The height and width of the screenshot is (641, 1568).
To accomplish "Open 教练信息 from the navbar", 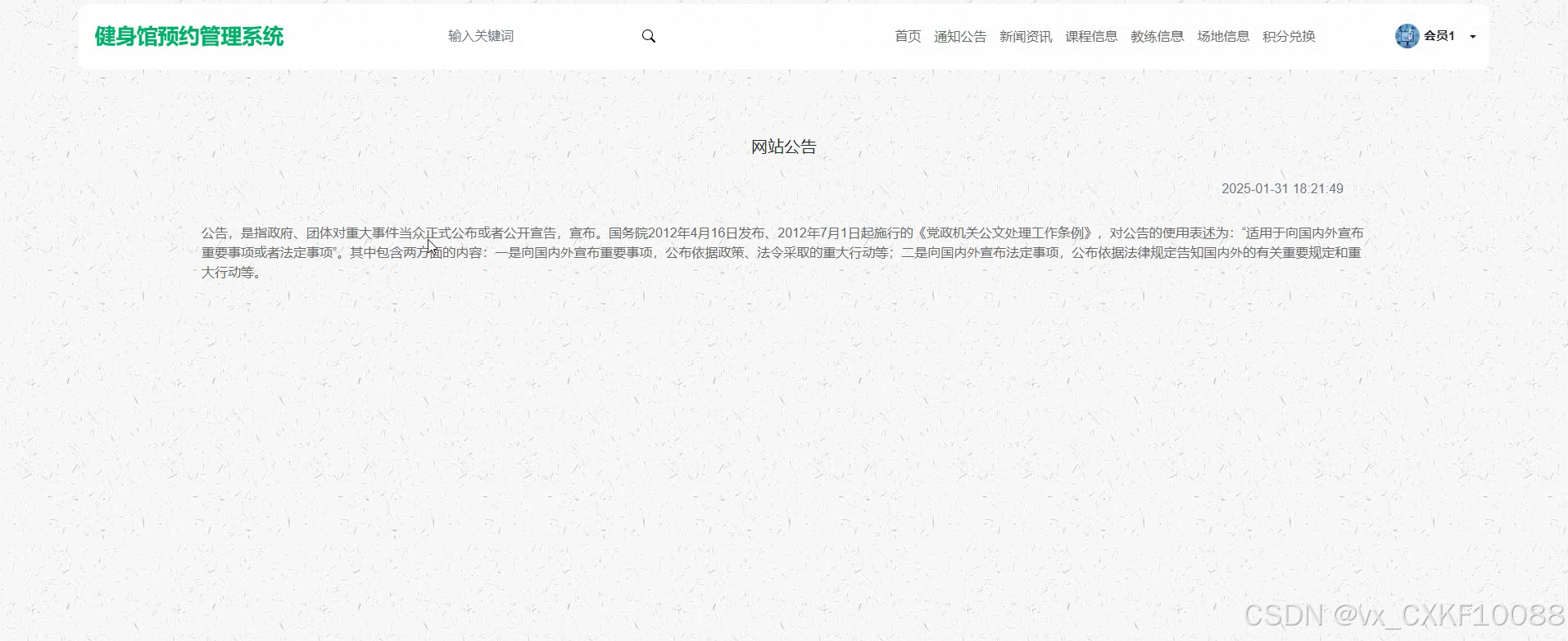I will pos(1157,36).
